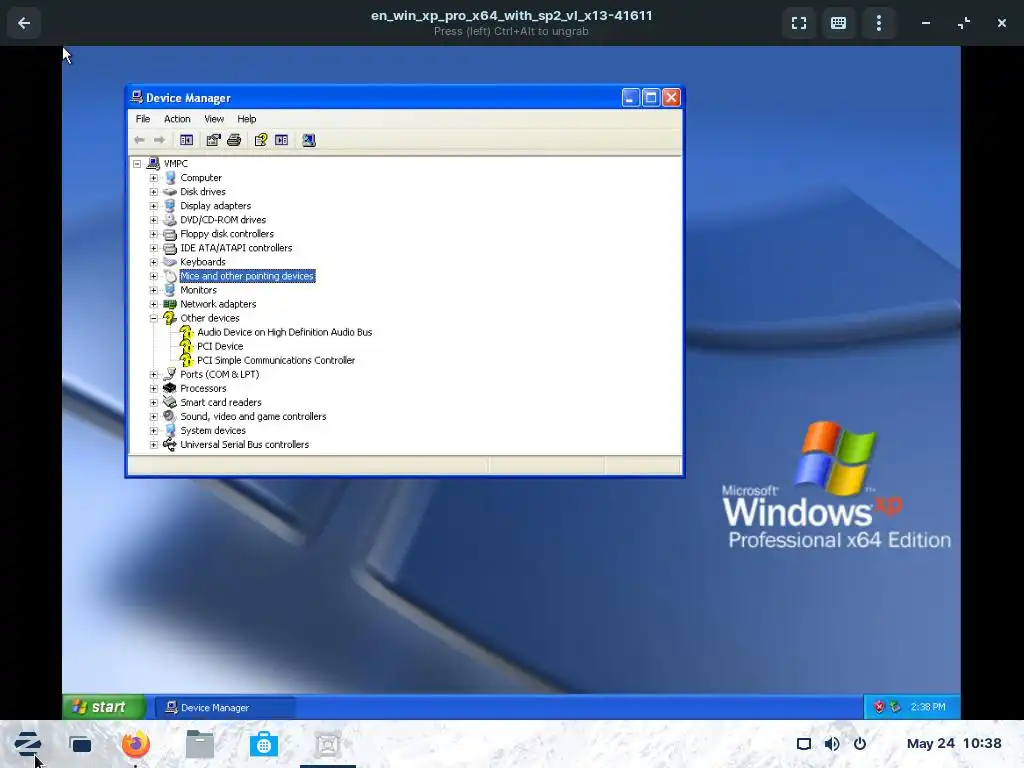Click the Forward arrow in Device Manager toolbar

pyautogui.click(x=159, y=140)
